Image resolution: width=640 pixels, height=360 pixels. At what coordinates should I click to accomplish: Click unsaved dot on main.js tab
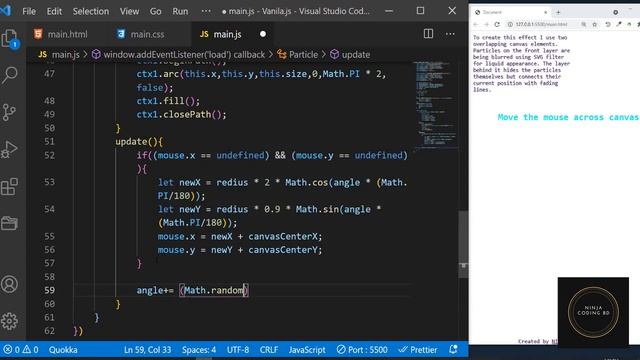[x=263, y=34]
